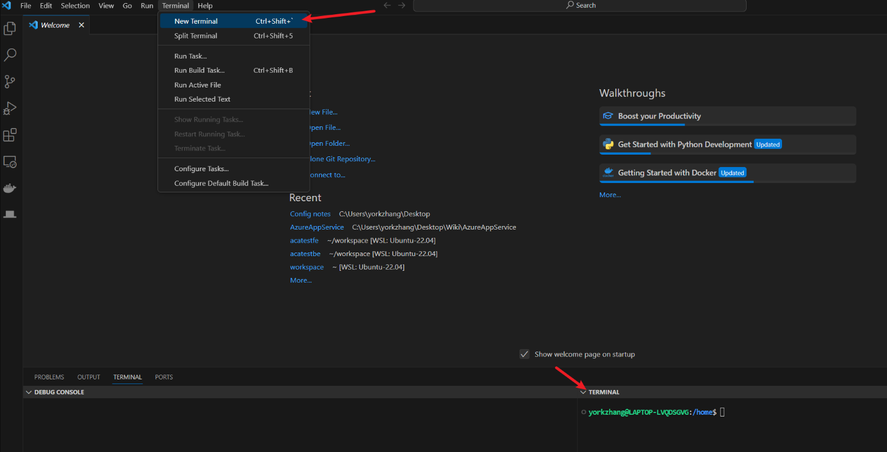887x452 pixels.
Task: Open the Edit menu
Action: click(46, 6)
